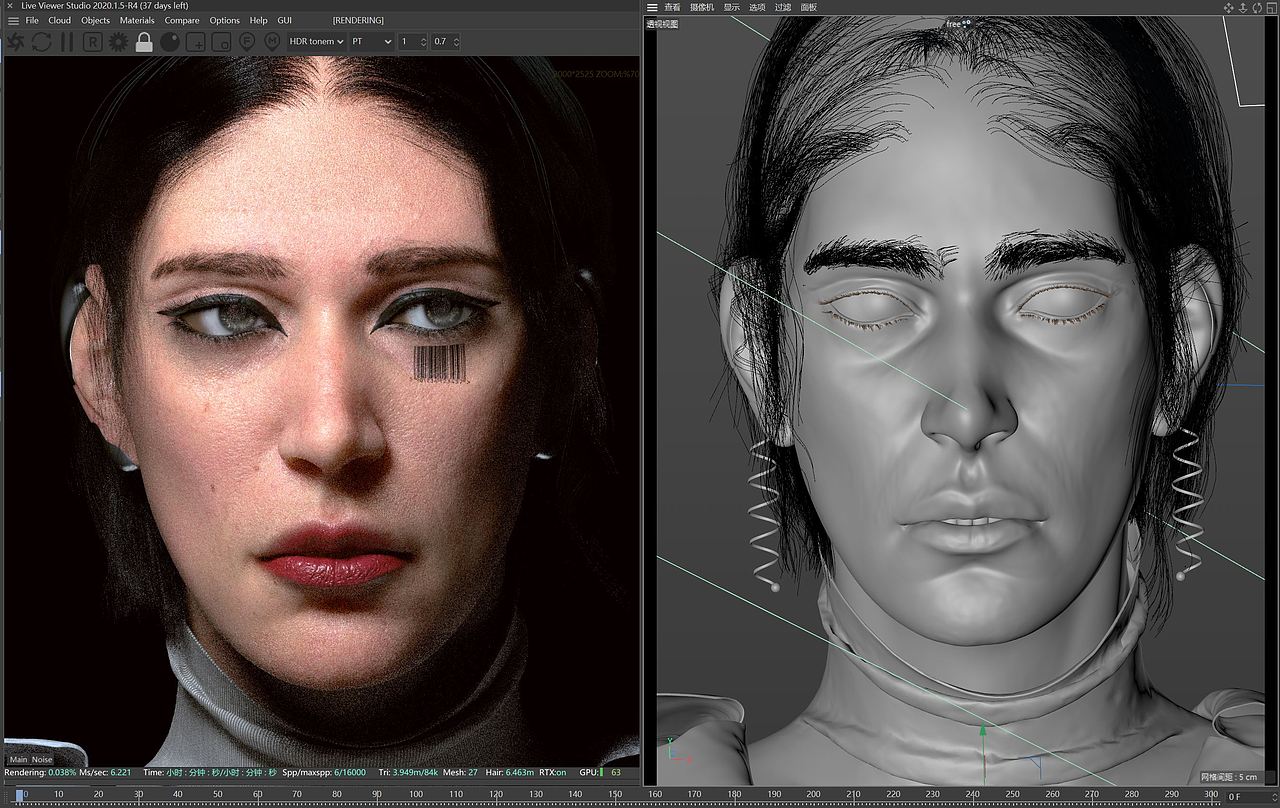Open the 显示 viewport menu
Viewport: 1280px width, 808px height.
click(x=732, y=7)
